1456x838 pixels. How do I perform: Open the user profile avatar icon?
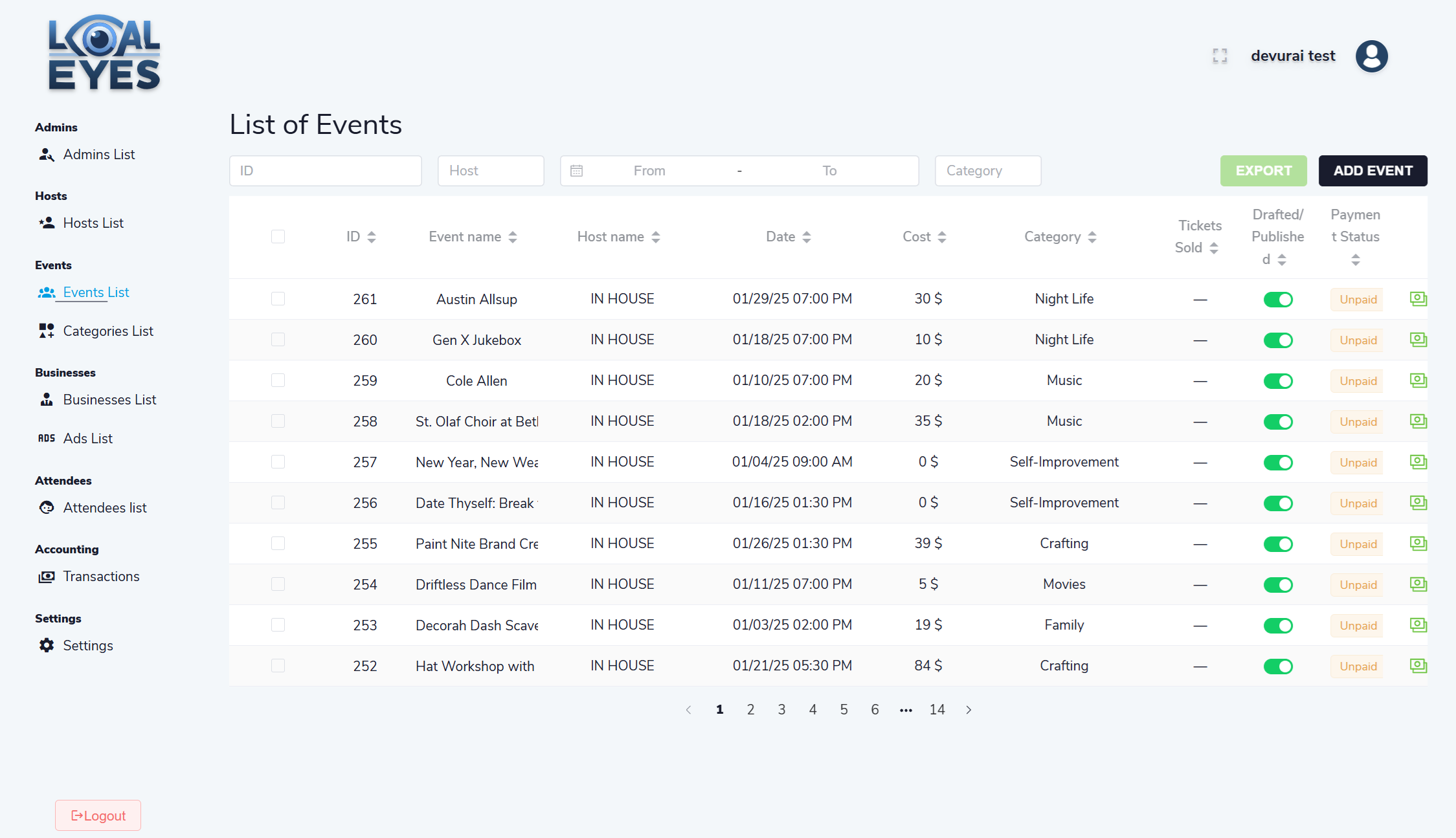1371,56
